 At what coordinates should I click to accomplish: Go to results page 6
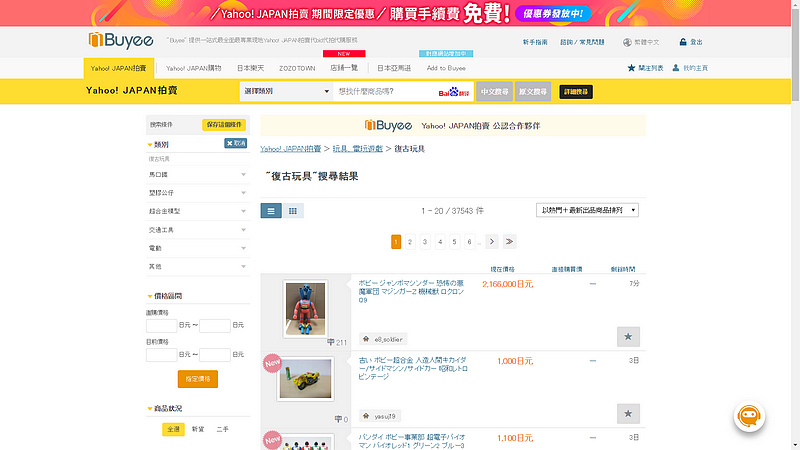click(469, 242)
